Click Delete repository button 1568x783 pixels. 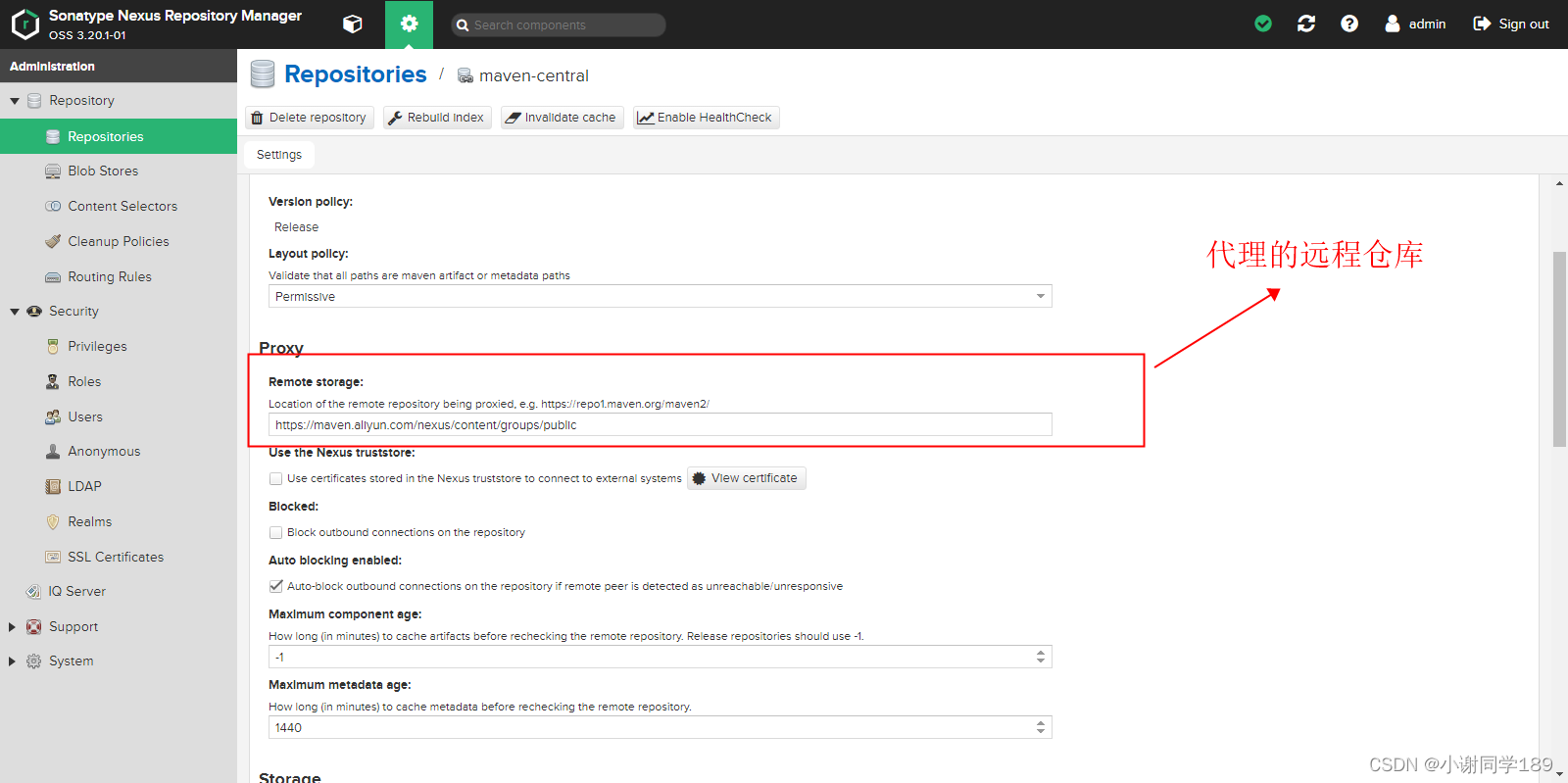tap(310, 118)
